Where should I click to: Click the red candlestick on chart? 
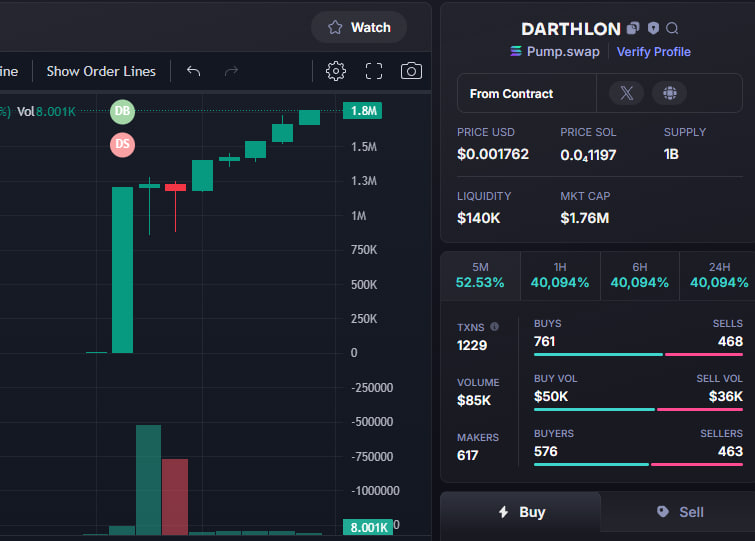click(175, 187)
